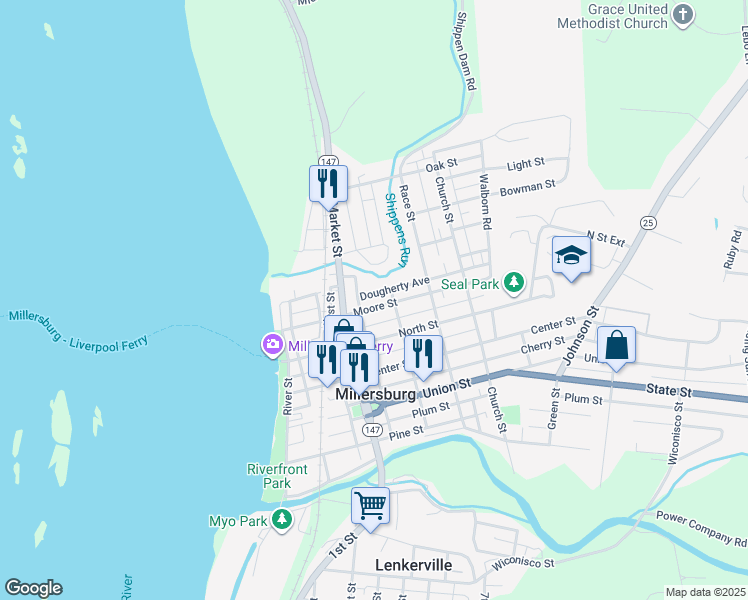Click the Route 147 shield near Pine St
The height and width of the screenshot is (600, 748).
click(x=372, y=429)
